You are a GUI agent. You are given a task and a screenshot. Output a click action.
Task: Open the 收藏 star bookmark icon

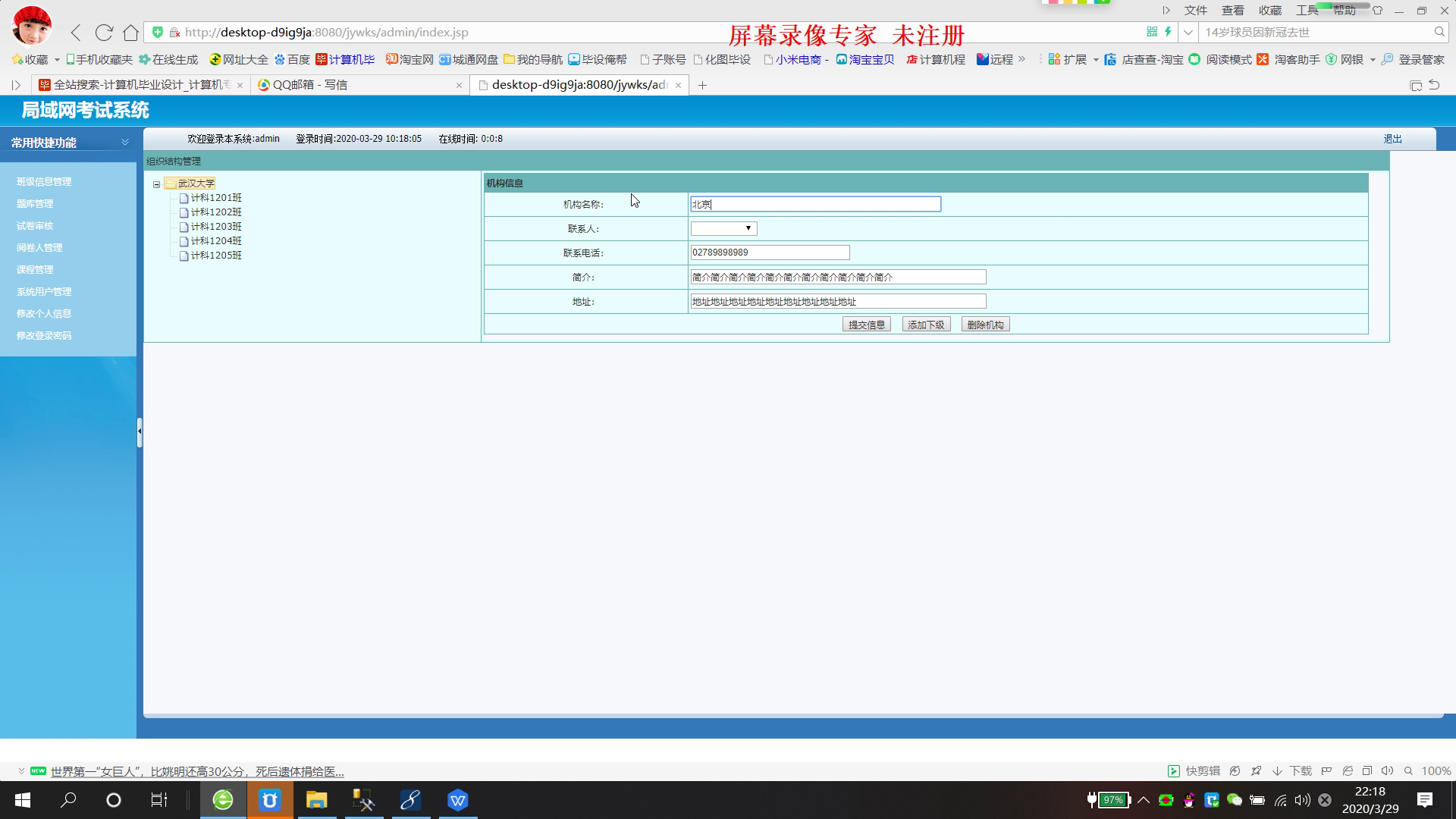pyautogui.click(x=17, y=59)
